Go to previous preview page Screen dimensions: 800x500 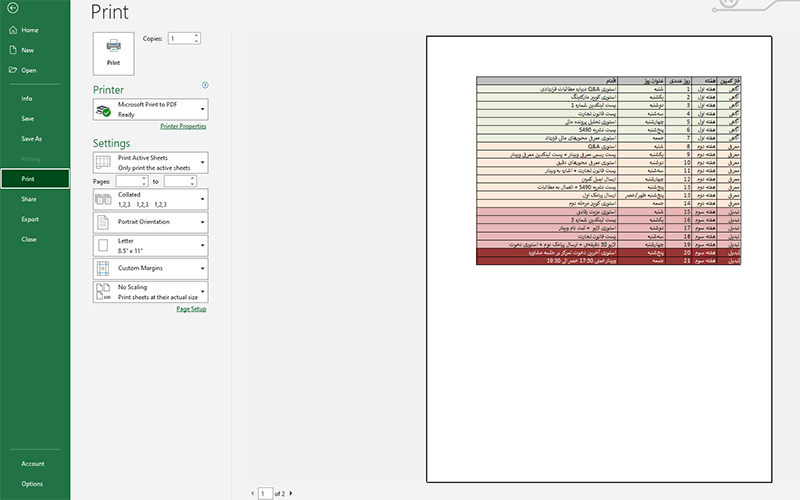[x=253, y=493]
